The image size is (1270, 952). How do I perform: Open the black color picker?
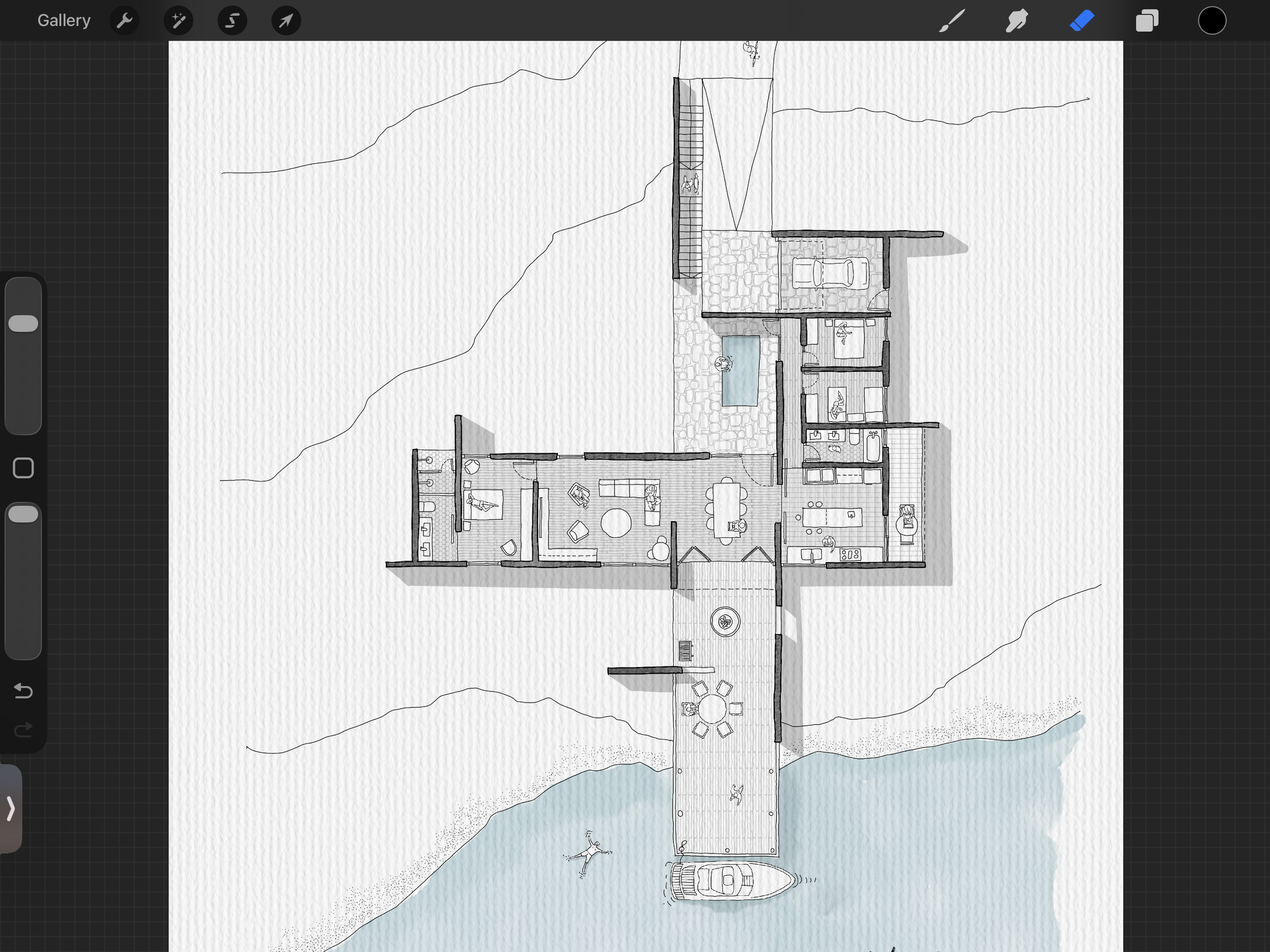pyautogui.click(x=1212, y=21)
